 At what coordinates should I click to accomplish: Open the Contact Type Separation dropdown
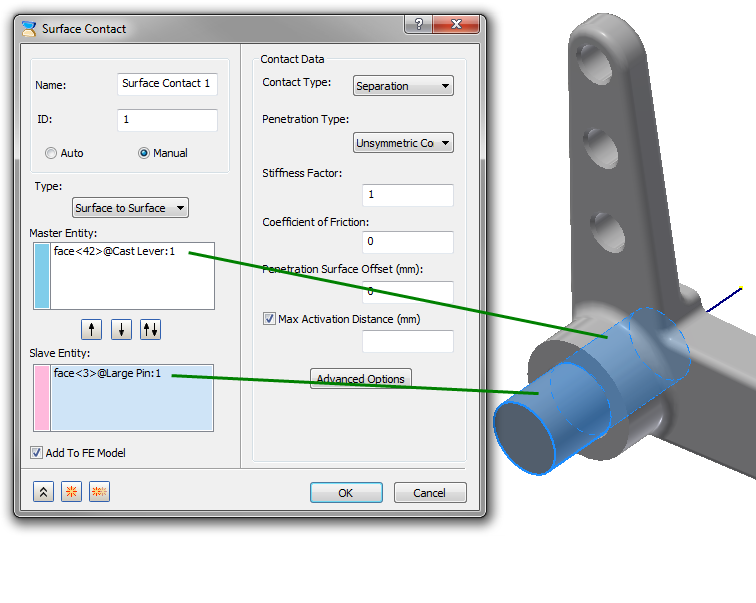[x=403, y=86]
